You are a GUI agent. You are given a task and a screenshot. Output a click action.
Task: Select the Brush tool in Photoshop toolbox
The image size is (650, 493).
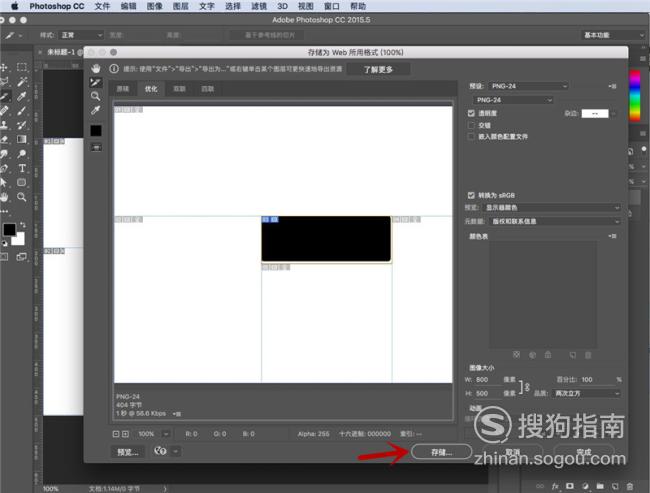(22, 111)
